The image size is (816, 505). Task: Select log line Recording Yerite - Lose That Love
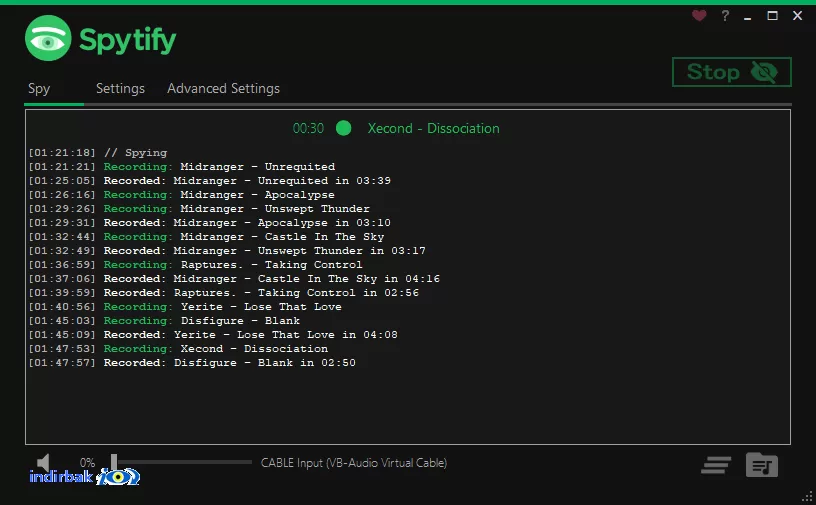(x=185, y=307)
